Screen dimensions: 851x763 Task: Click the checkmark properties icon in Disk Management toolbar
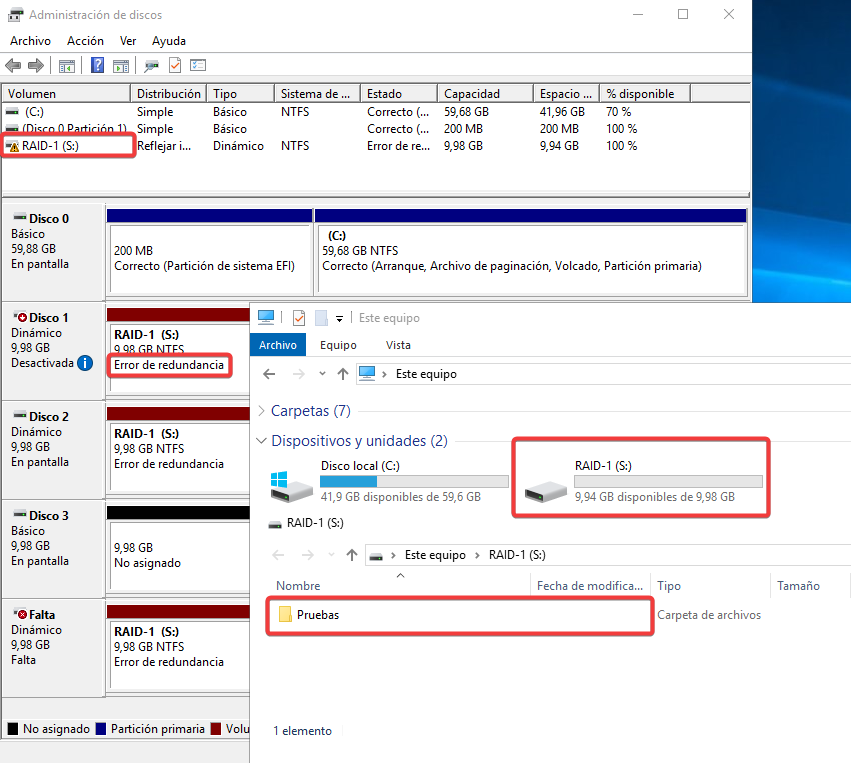tap(175, 66)
